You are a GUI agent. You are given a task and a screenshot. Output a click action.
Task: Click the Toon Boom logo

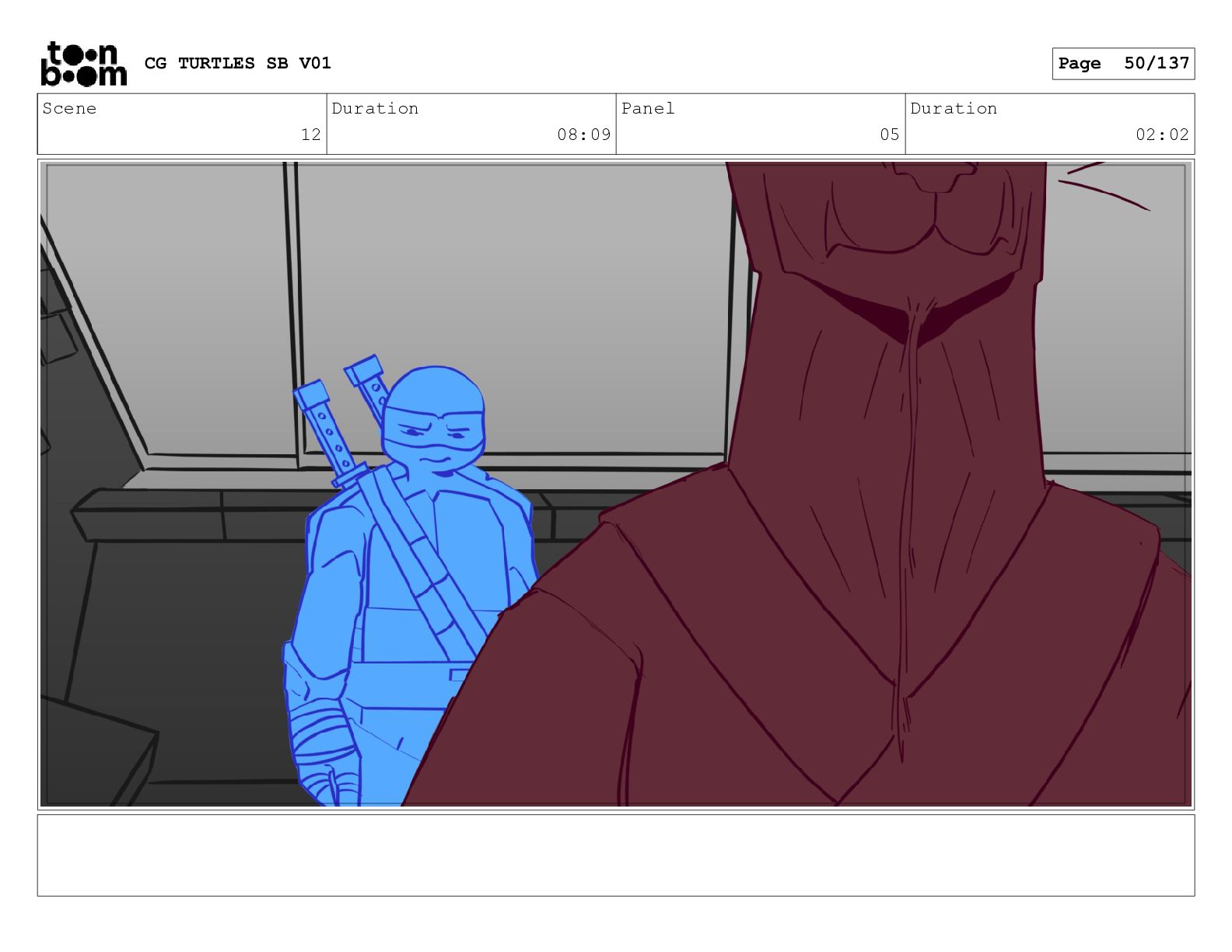click(83, 64)
